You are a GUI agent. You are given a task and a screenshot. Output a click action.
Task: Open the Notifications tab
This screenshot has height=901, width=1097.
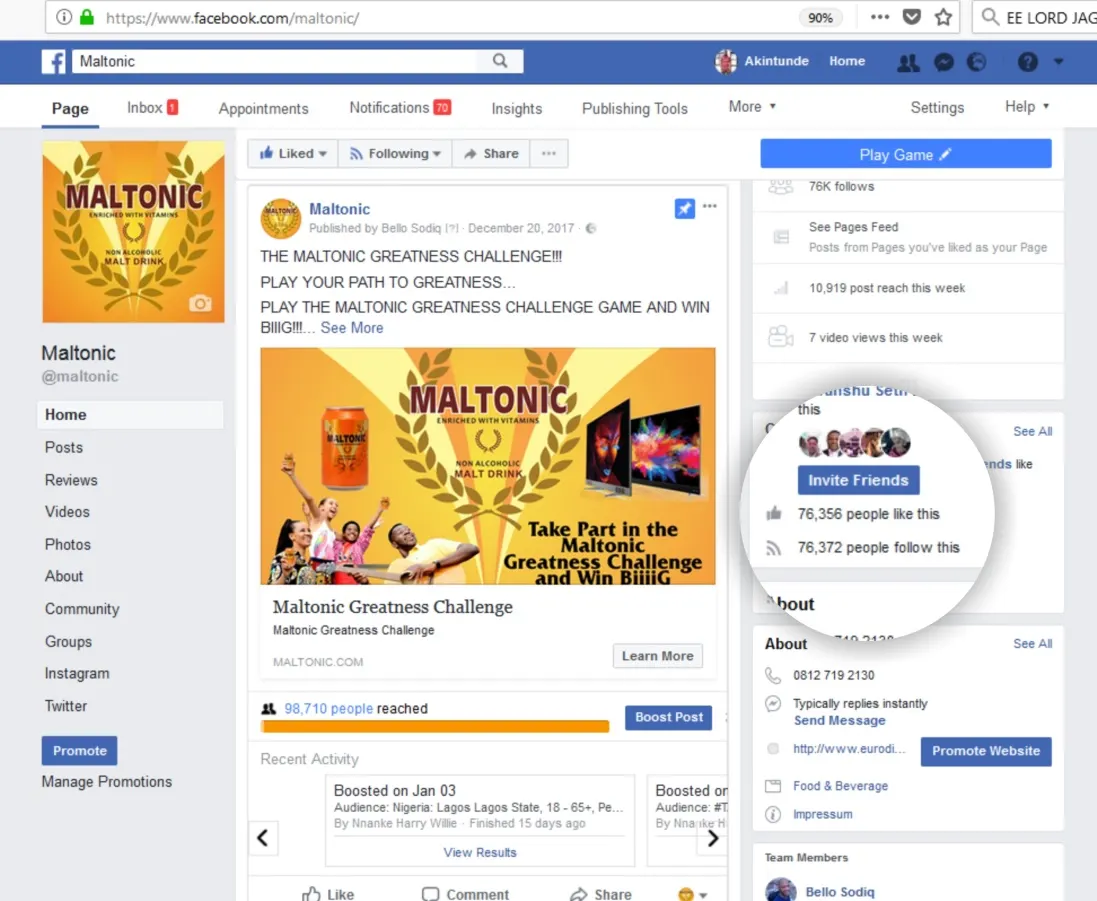[x=400, y=108]
